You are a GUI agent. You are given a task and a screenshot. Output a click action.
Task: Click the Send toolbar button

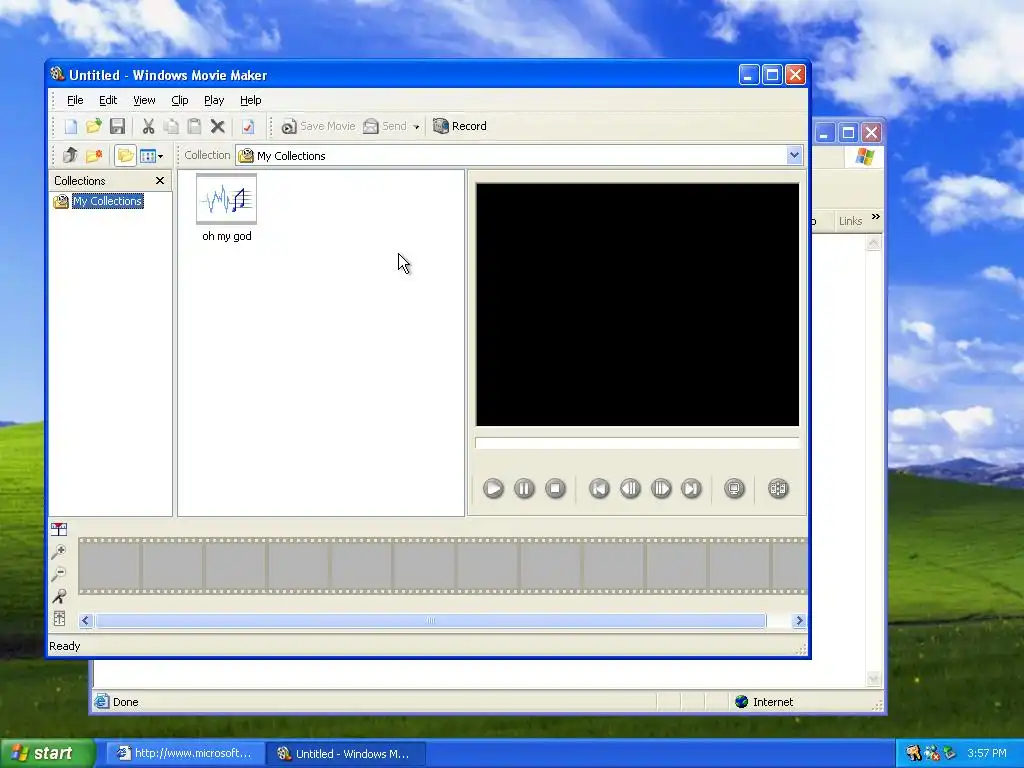(385, 126)
